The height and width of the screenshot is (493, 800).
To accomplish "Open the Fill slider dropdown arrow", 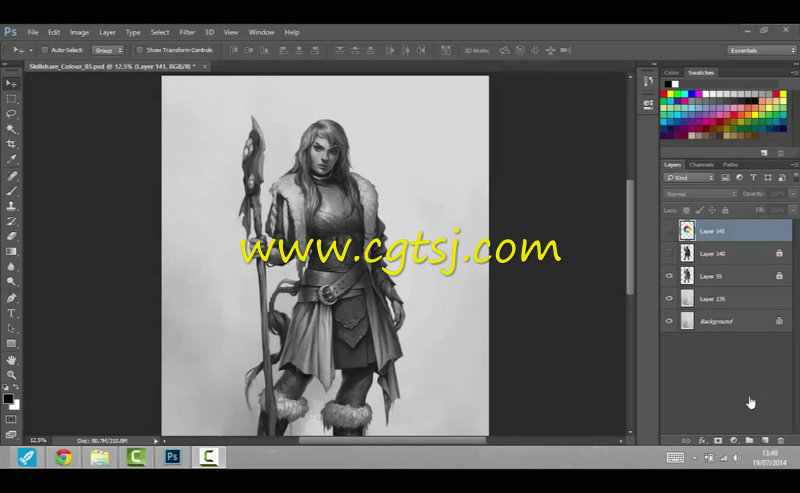I will point(792,210).
